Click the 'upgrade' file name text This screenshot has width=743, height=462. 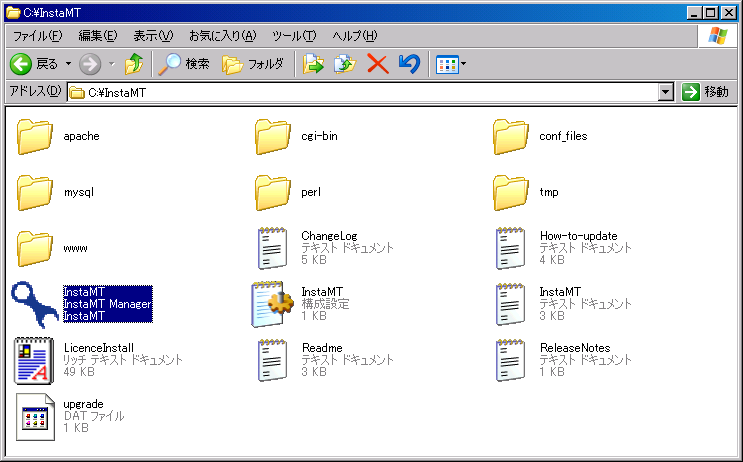(x=83, y=404)
